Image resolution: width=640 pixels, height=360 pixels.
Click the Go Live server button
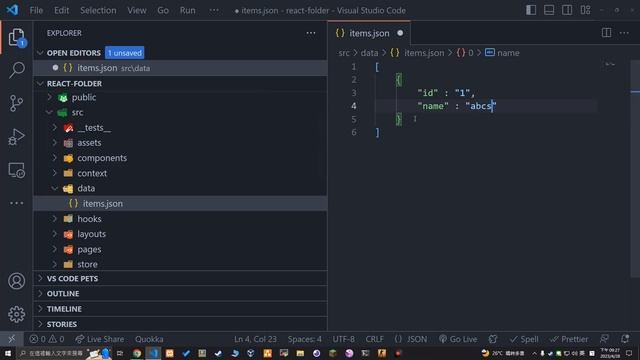point(458,339)
